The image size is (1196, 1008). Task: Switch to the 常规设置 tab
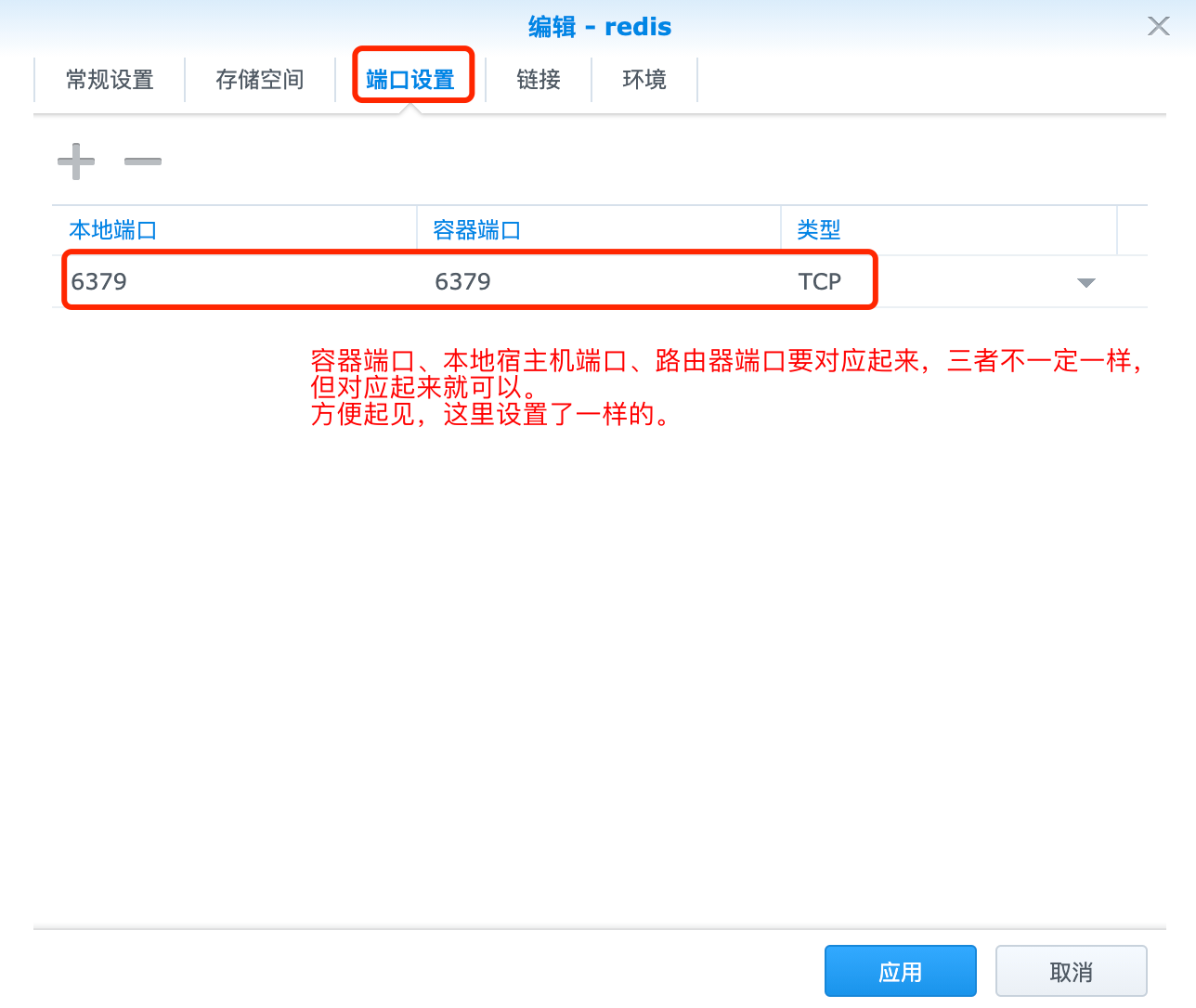click(110, 80)
